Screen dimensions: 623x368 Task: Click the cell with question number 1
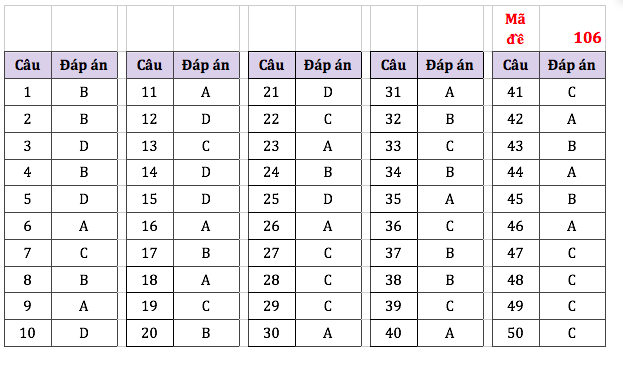coord(28,92)
